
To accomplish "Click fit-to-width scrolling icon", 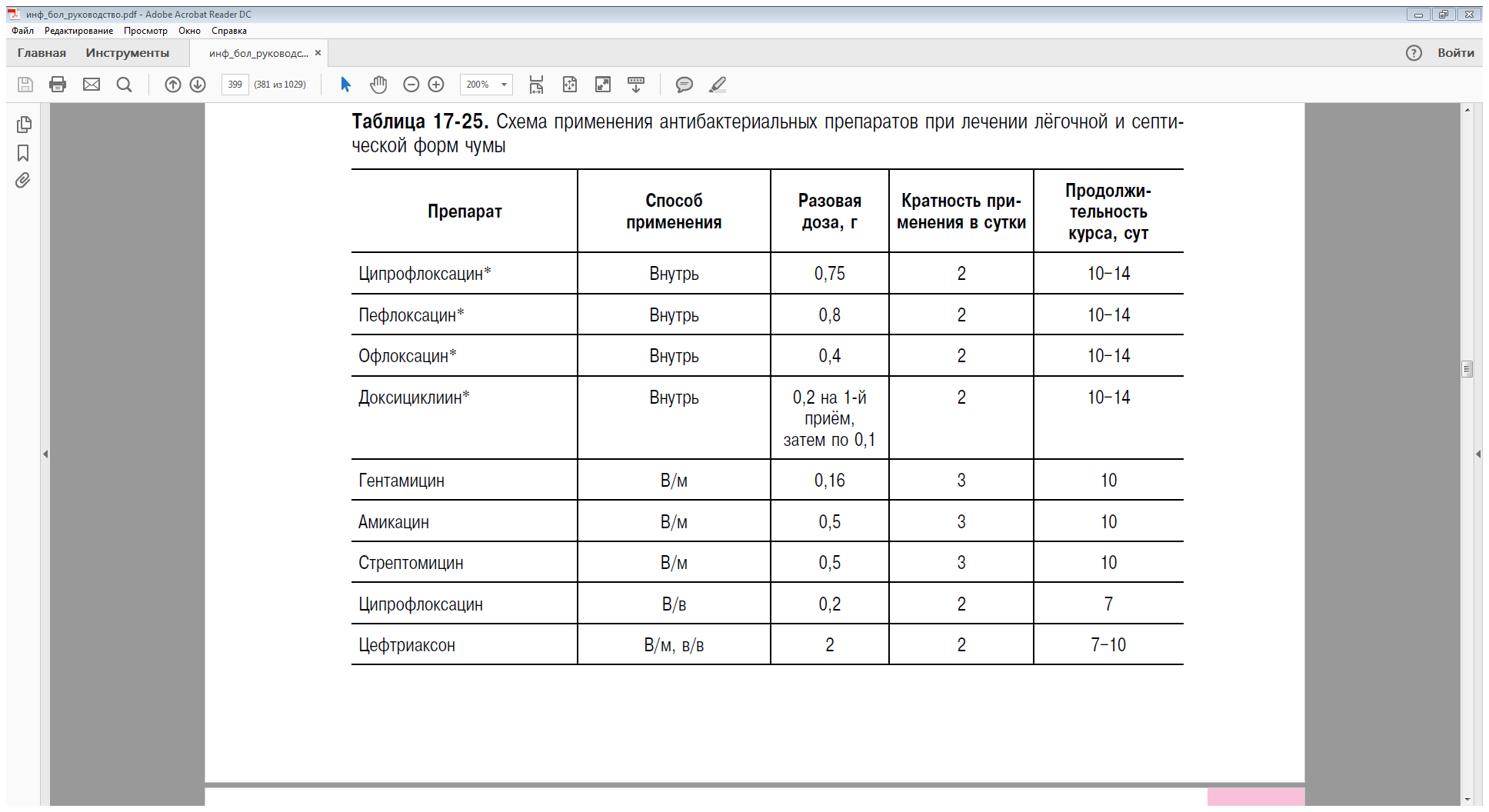I will coord(536,85).
